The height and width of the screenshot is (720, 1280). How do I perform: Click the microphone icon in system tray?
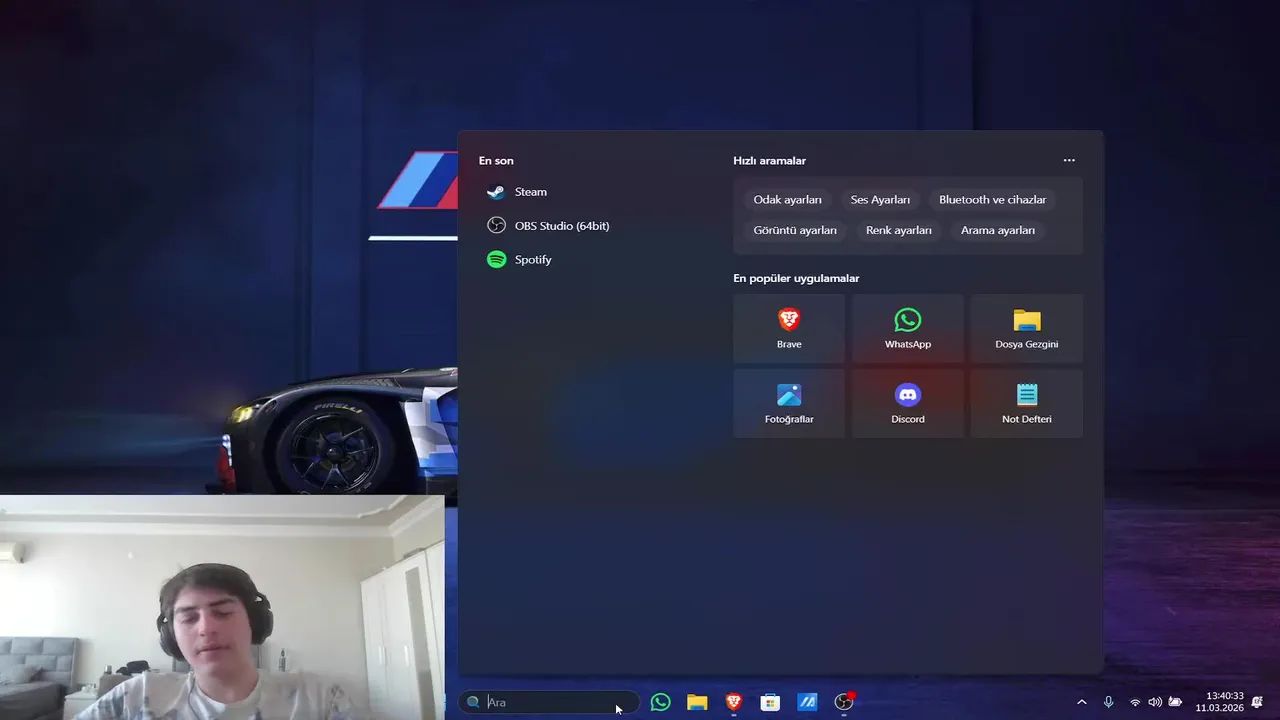pos(1108,702)
